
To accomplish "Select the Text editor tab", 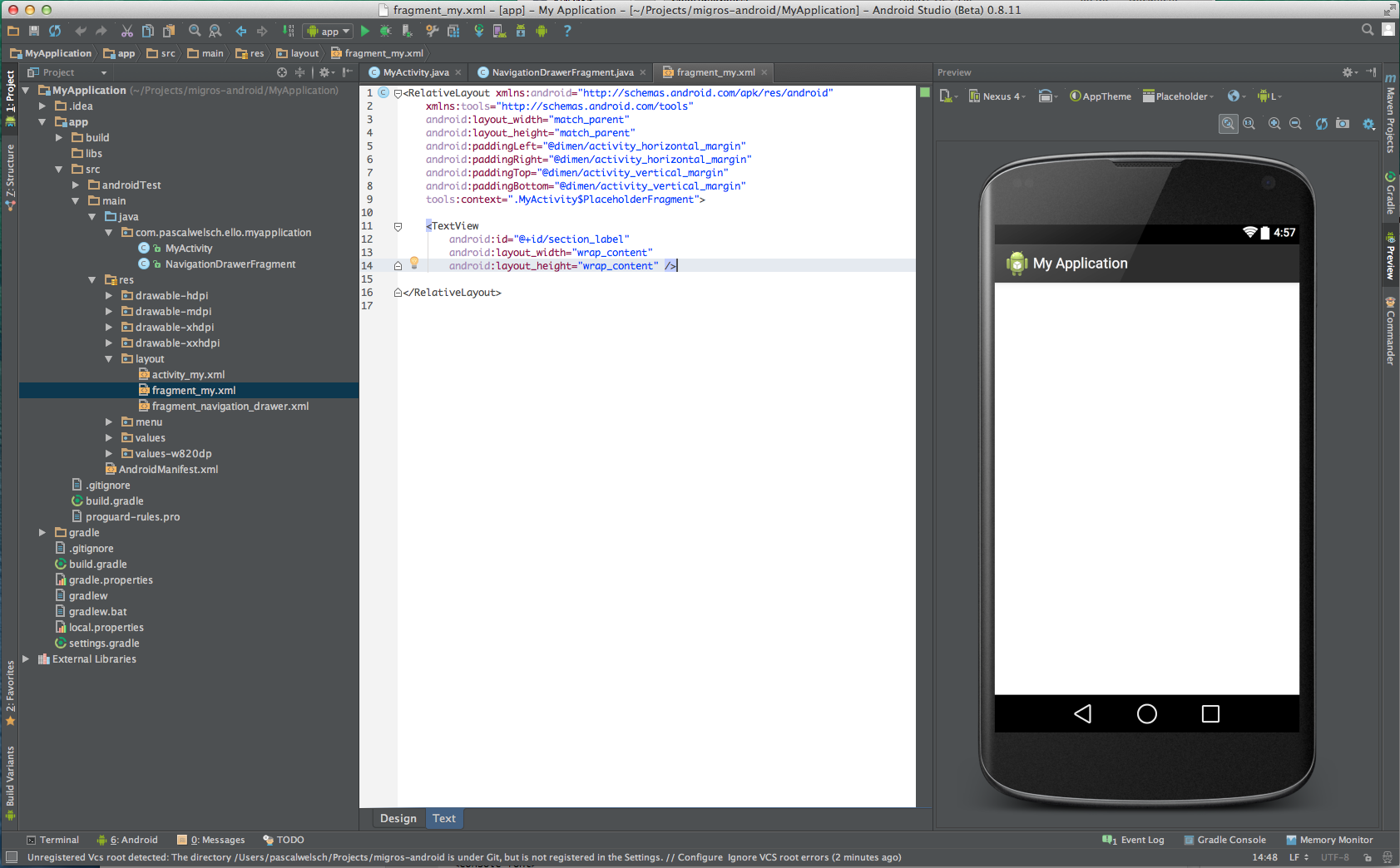I will (x=444, y=819).
